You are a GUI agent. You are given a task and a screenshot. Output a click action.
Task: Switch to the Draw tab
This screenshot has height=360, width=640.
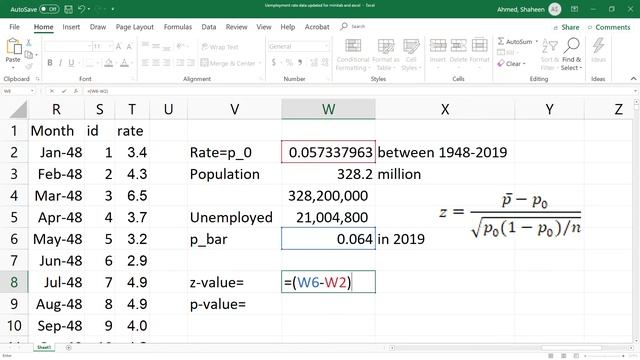98,27
